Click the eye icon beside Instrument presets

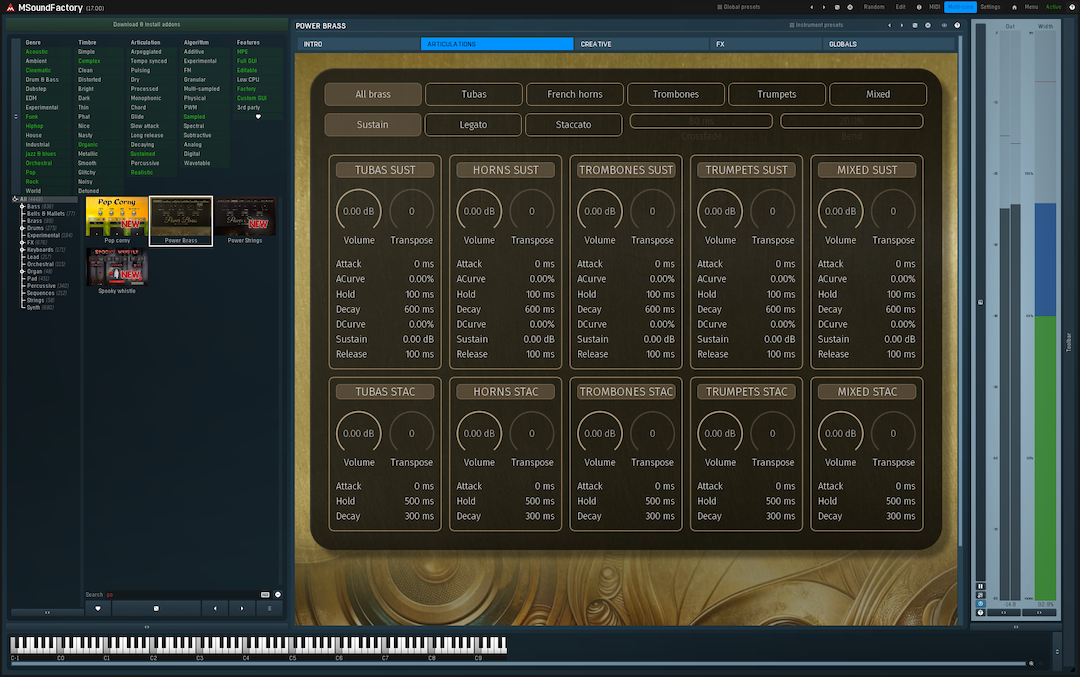coord(944,25)
